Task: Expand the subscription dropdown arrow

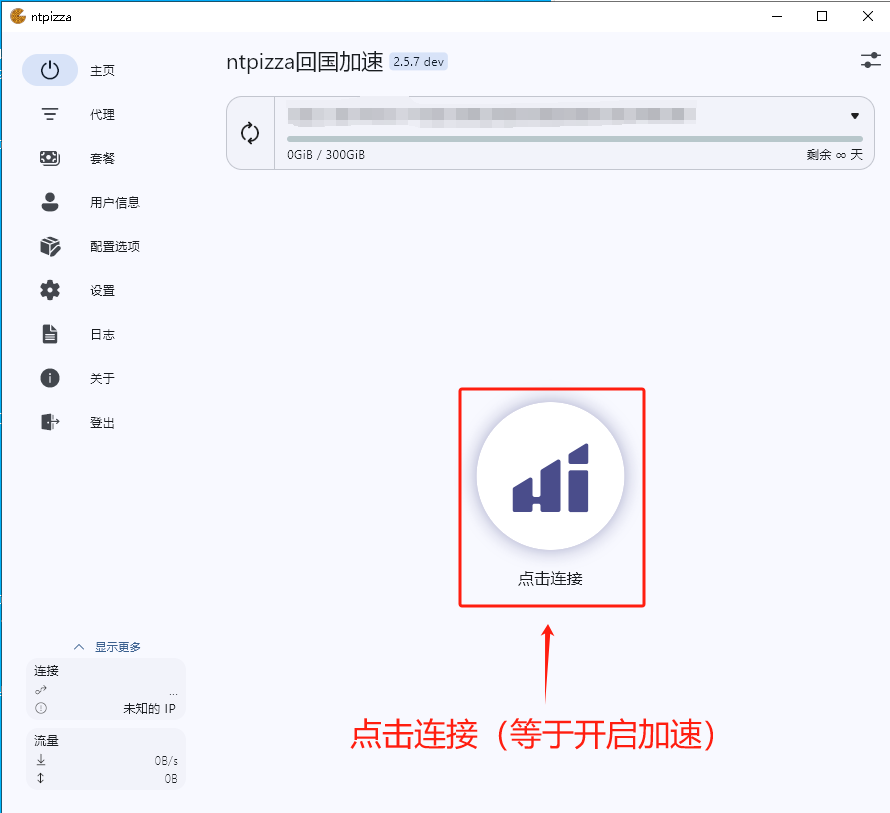Action: (855, 116)
